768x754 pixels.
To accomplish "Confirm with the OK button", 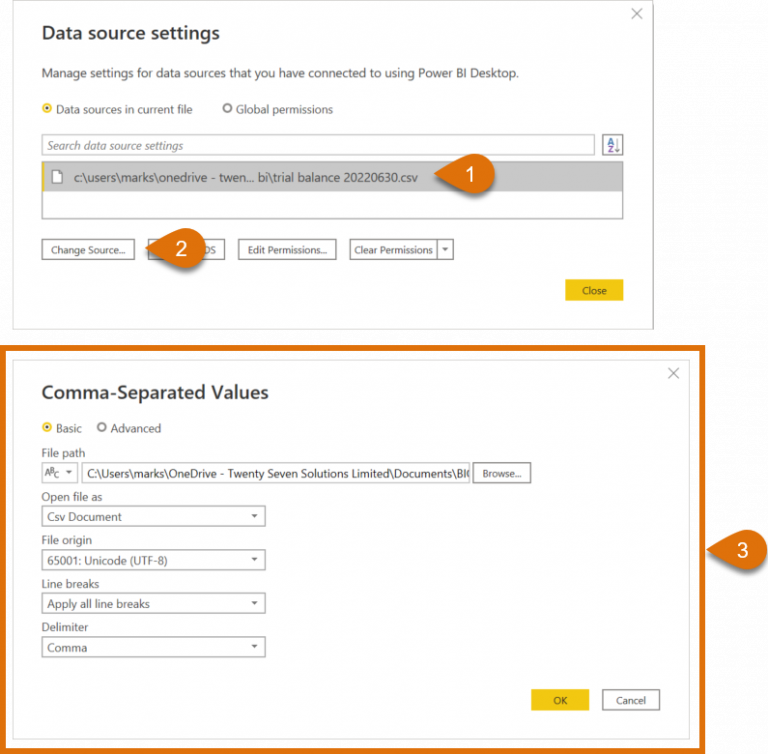I will [x=560, y=700].
